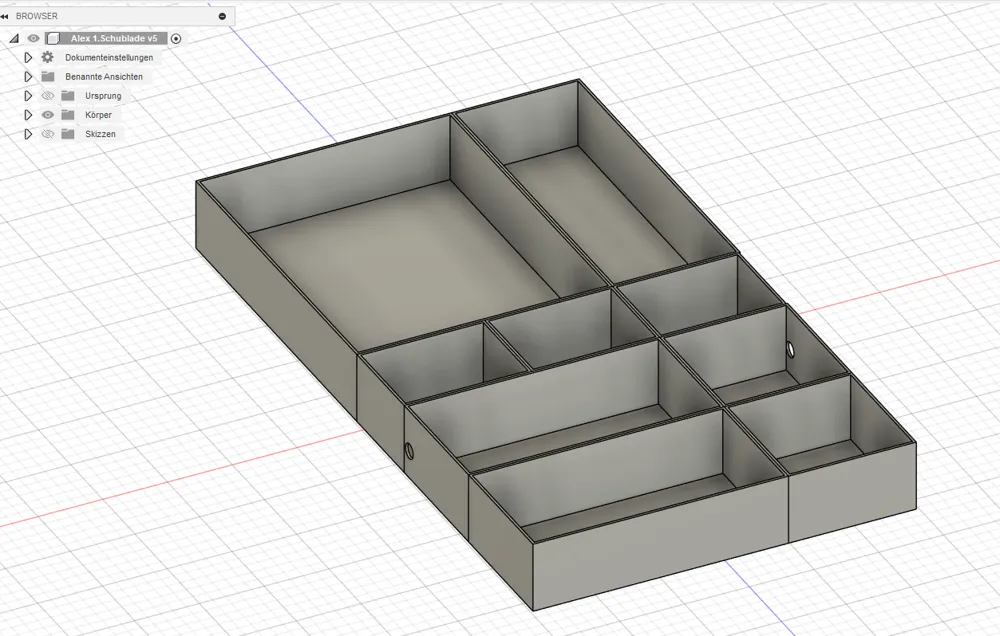Click the folder icon of Skizzen
The width and height of the screenshot is (1000, 636).
point(68,134)
